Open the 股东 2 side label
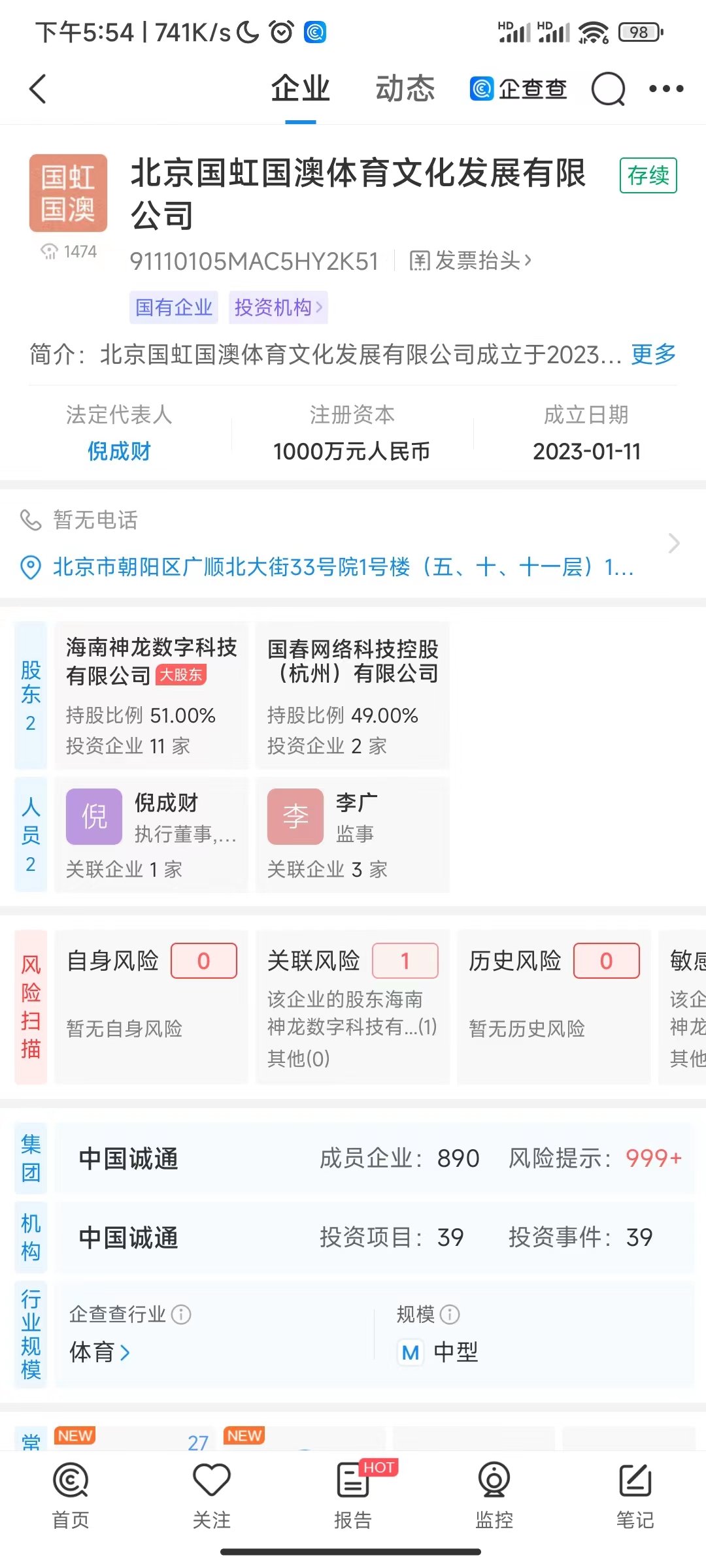Viewport: 706px width, 1568px height. [x=31, y=695]
